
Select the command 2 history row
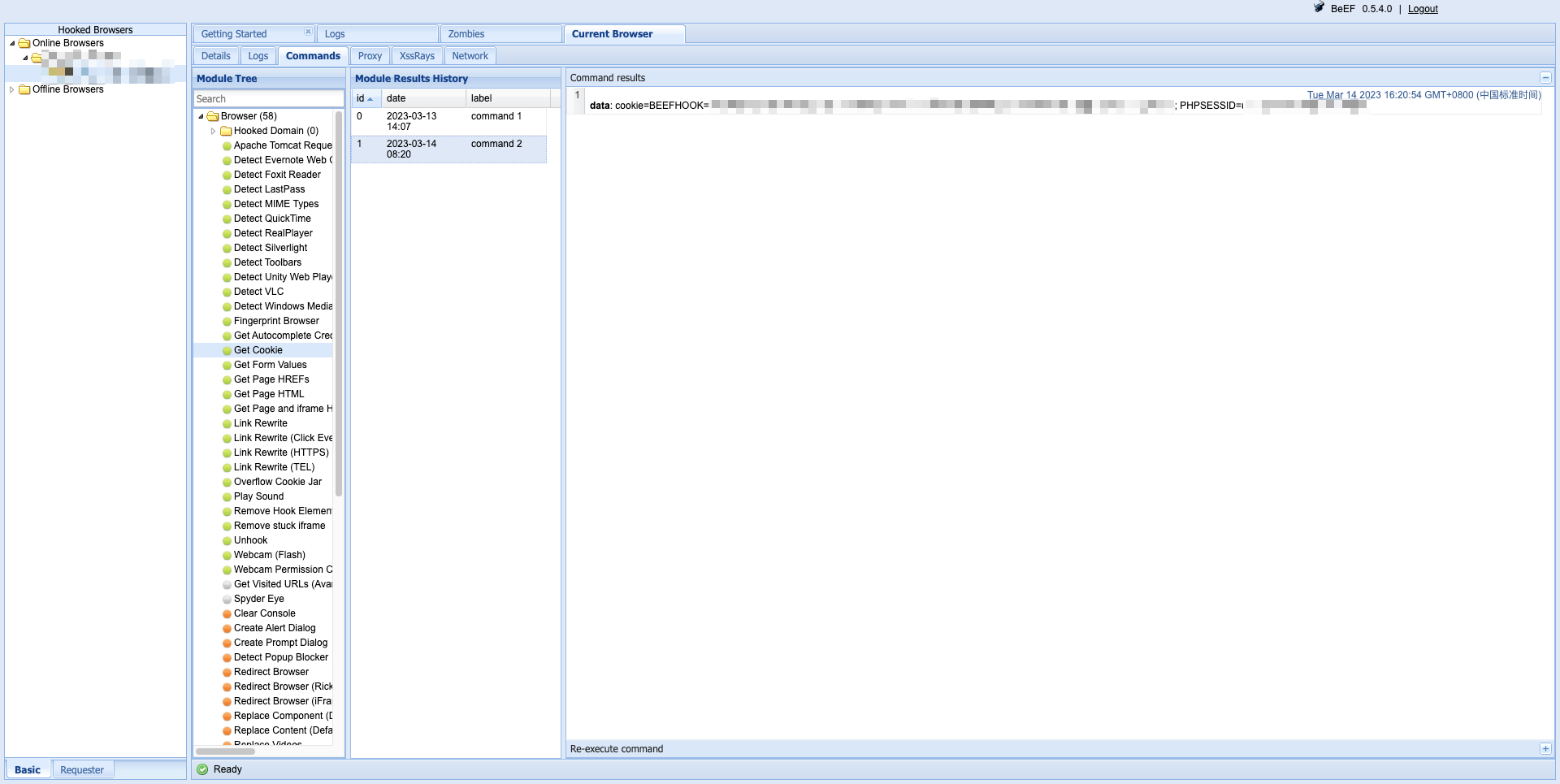(x=448, y=149)
